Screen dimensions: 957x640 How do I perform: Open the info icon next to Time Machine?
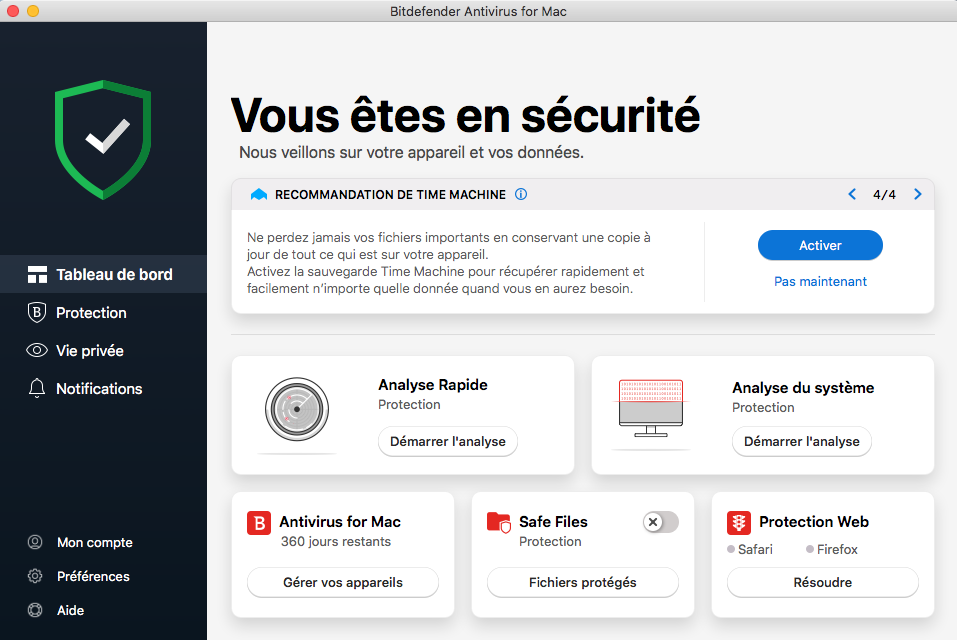[521, 194]
